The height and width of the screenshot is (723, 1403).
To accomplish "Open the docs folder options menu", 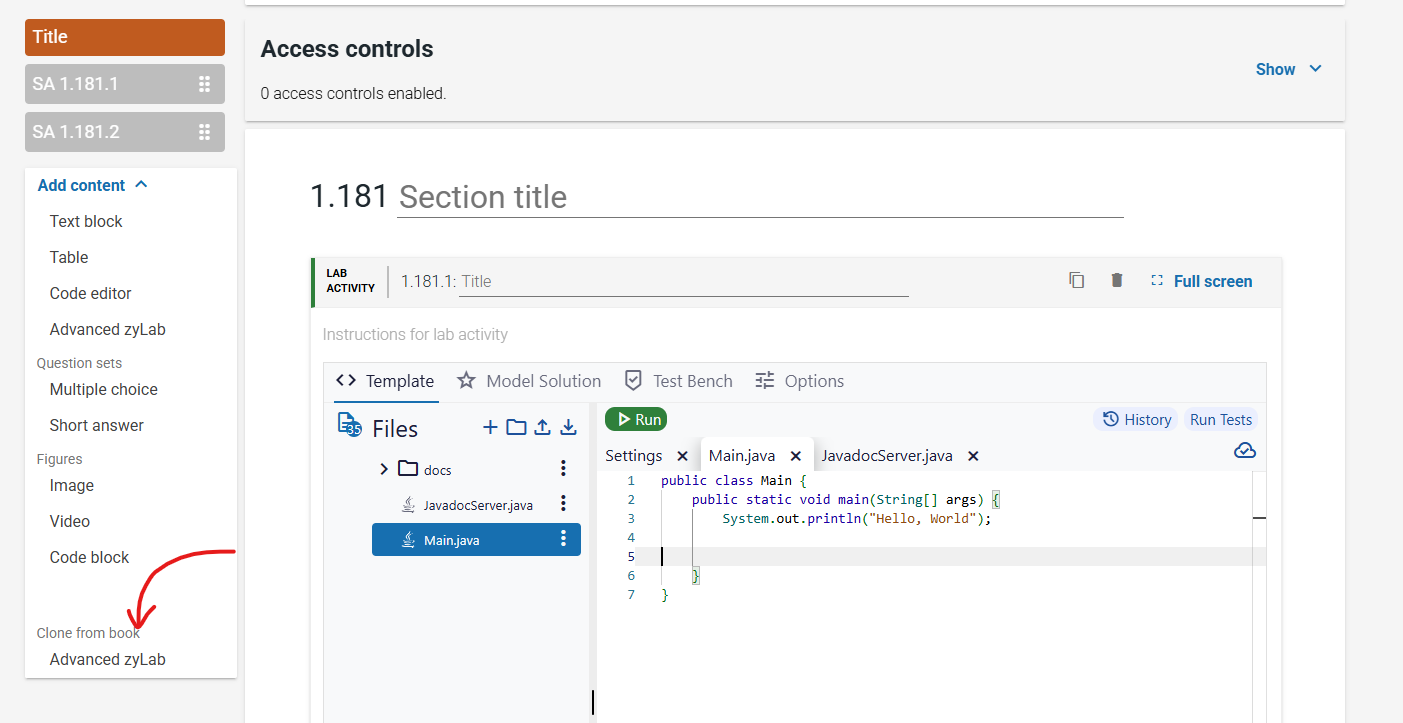I will pyautogui.click(x=563, y=467).
